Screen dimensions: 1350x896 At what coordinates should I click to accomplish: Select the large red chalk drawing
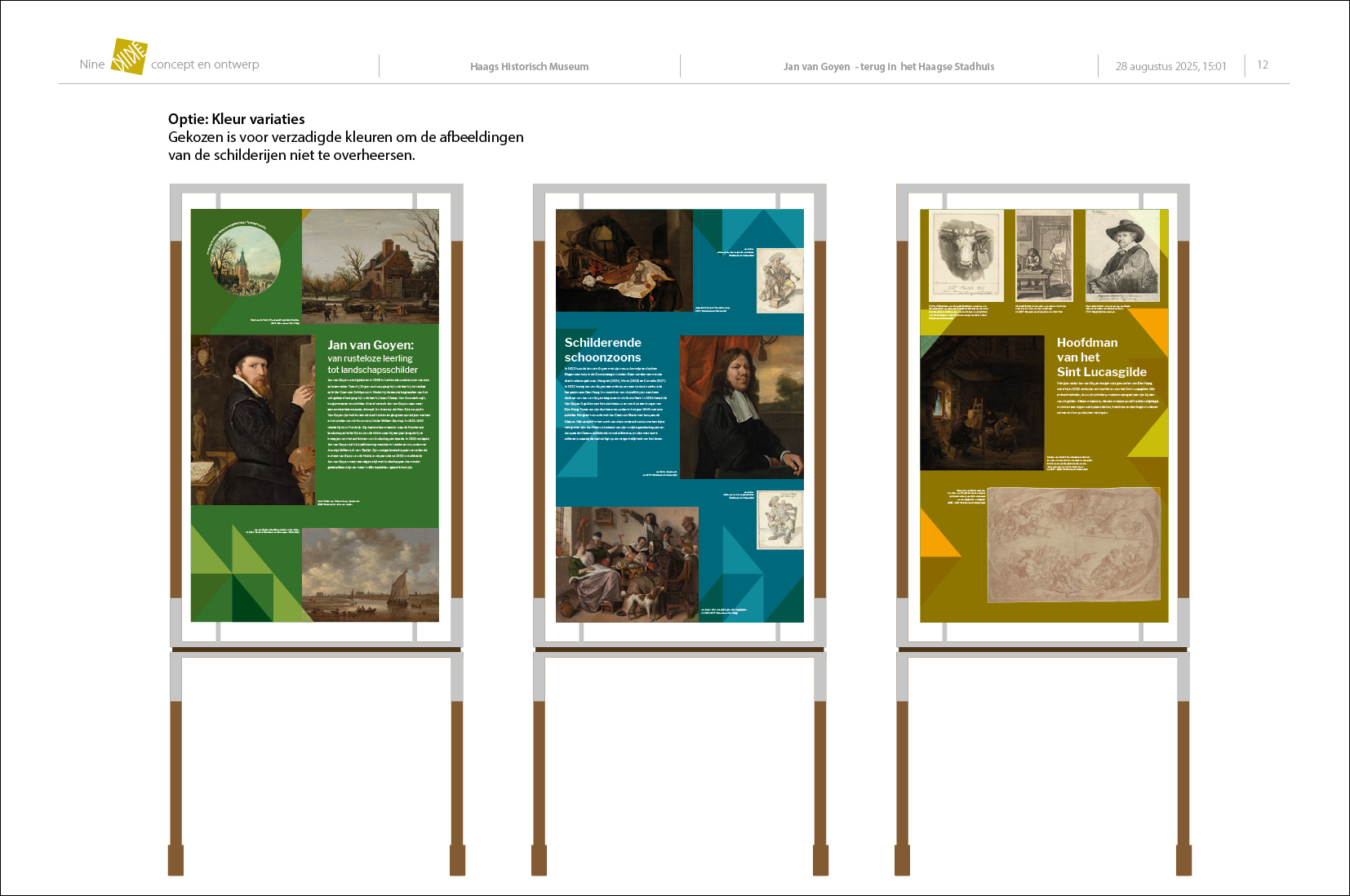1073,545
